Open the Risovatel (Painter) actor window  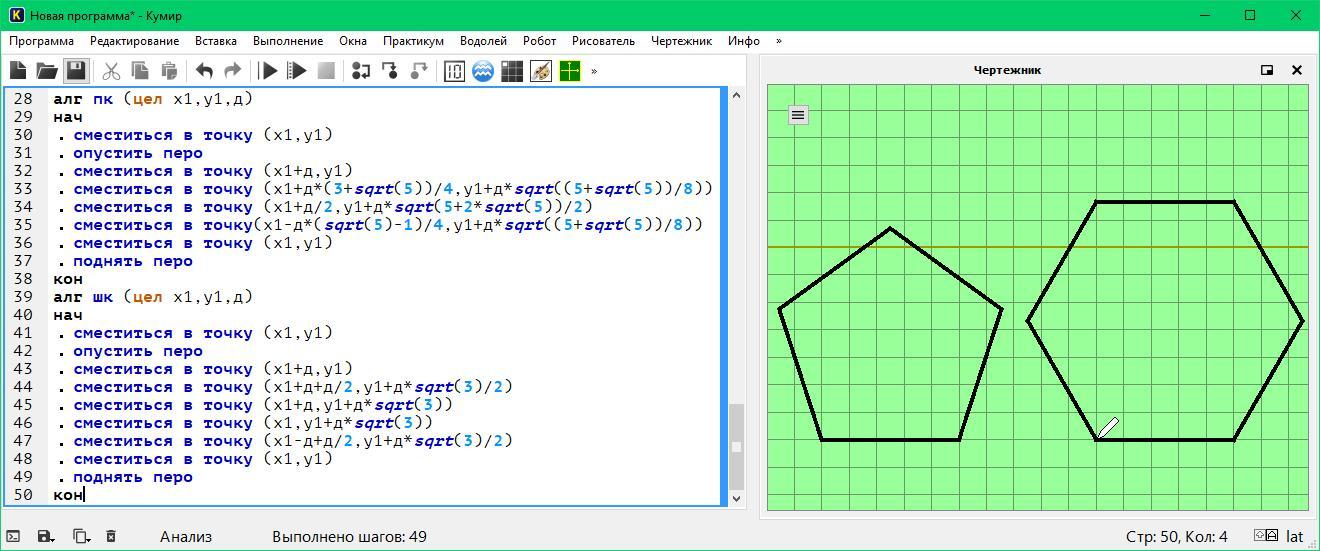[541, 71]
